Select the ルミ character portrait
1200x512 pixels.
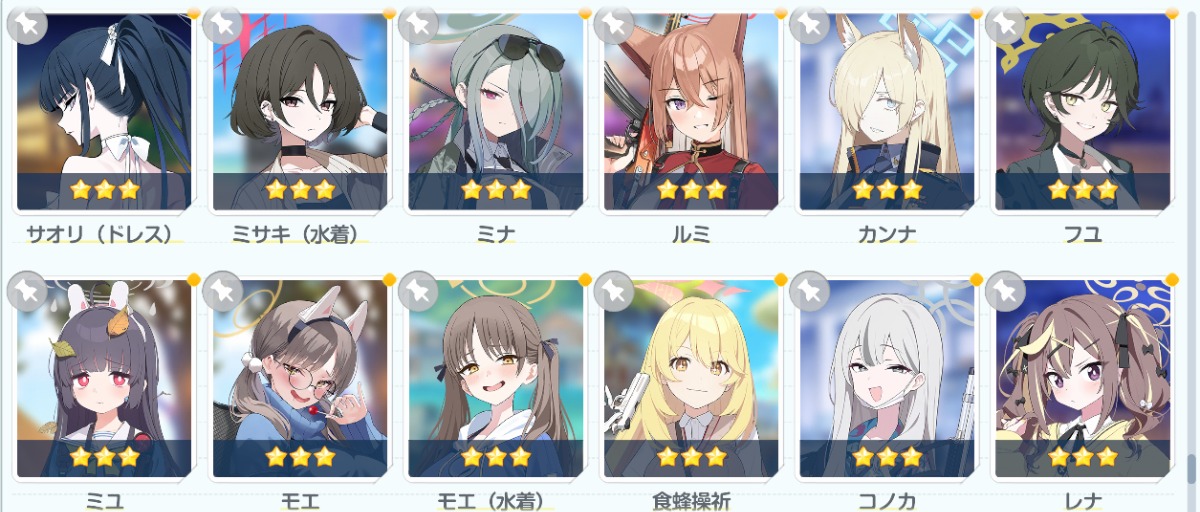[x=691, y=110]
